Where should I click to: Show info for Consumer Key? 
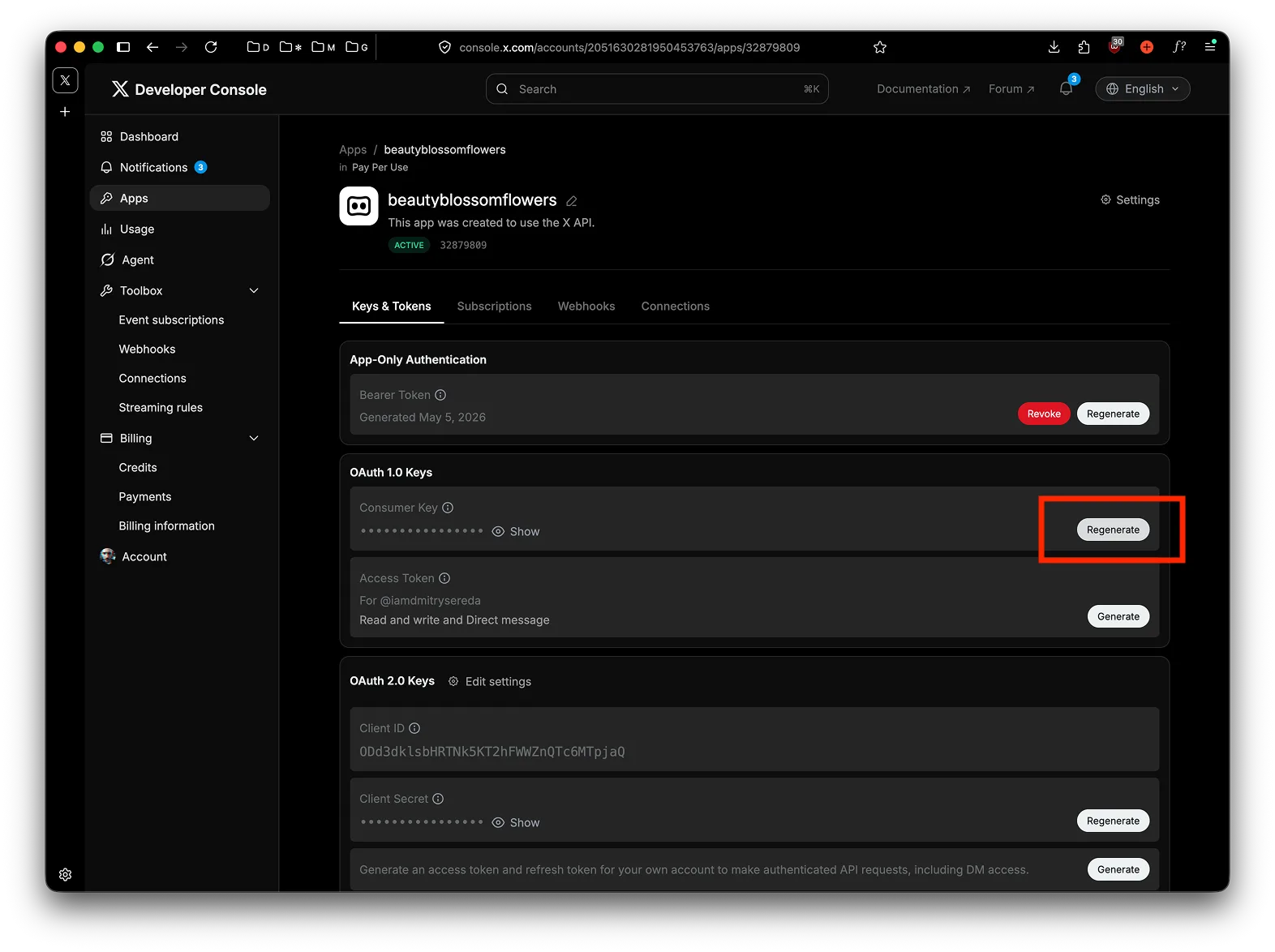448,508
